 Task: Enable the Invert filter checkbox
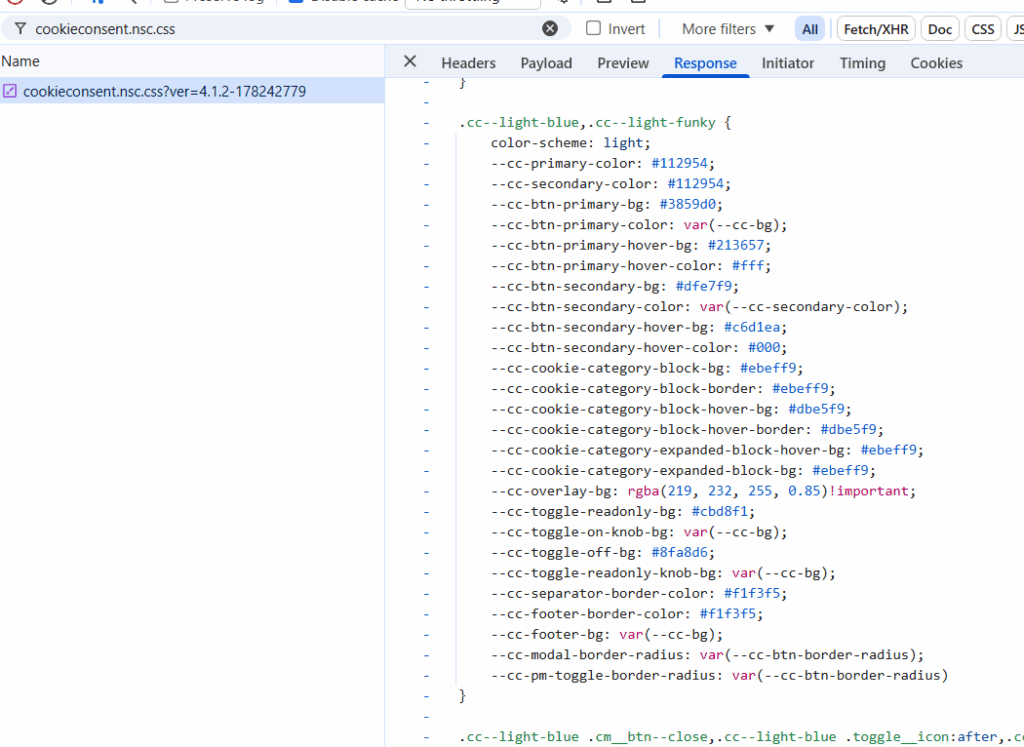594,29
